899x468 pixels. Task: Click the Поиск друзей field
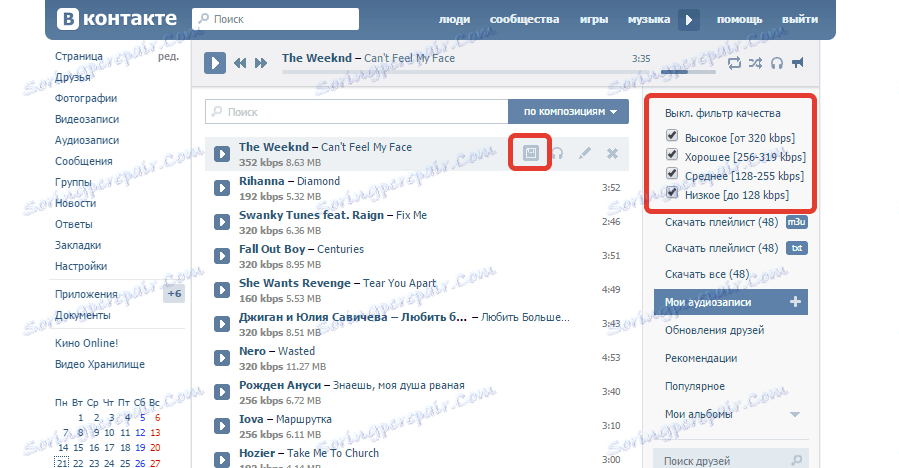point(730,460)
